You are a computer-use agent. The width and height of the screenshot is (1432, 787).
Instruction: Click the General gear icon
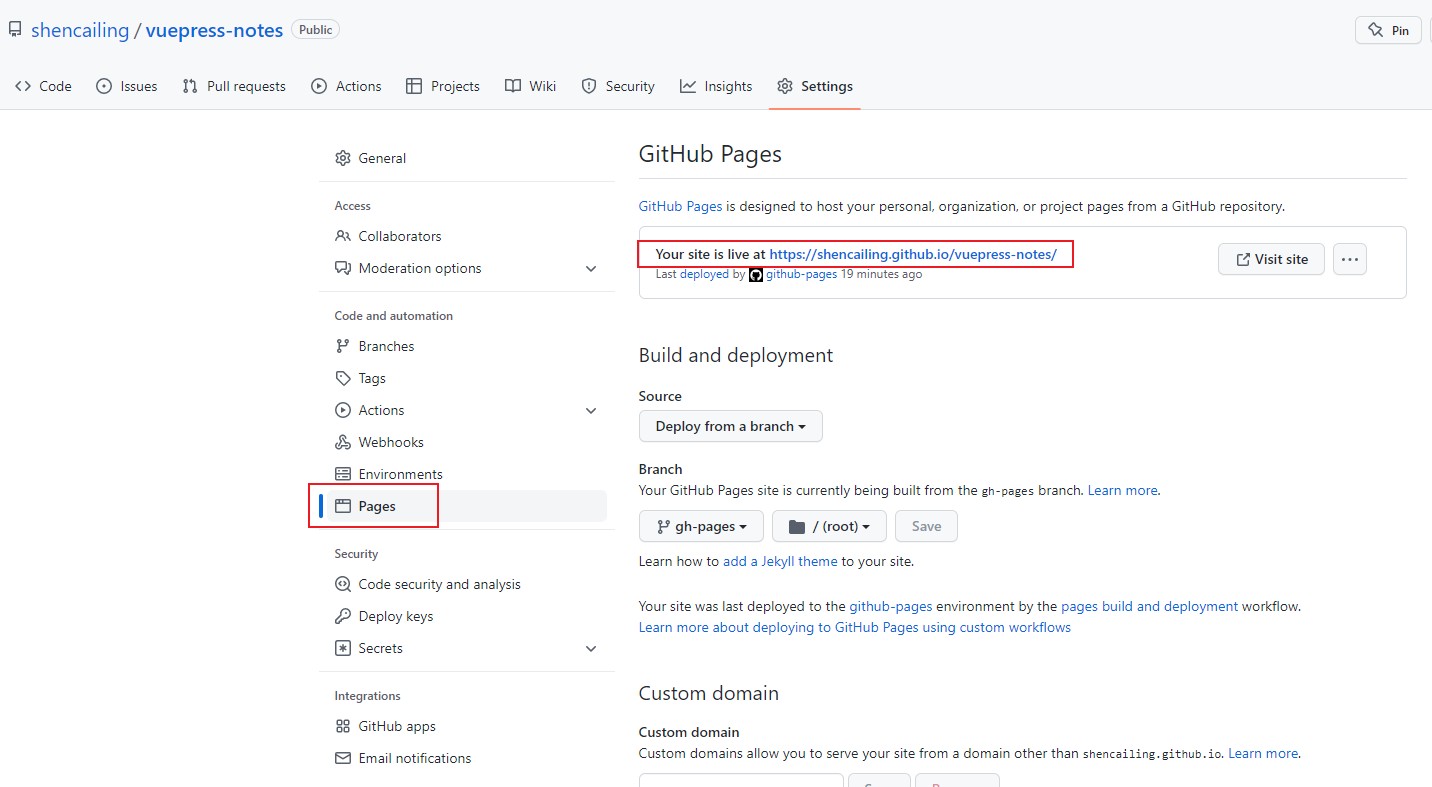click(x=343, y=158)
